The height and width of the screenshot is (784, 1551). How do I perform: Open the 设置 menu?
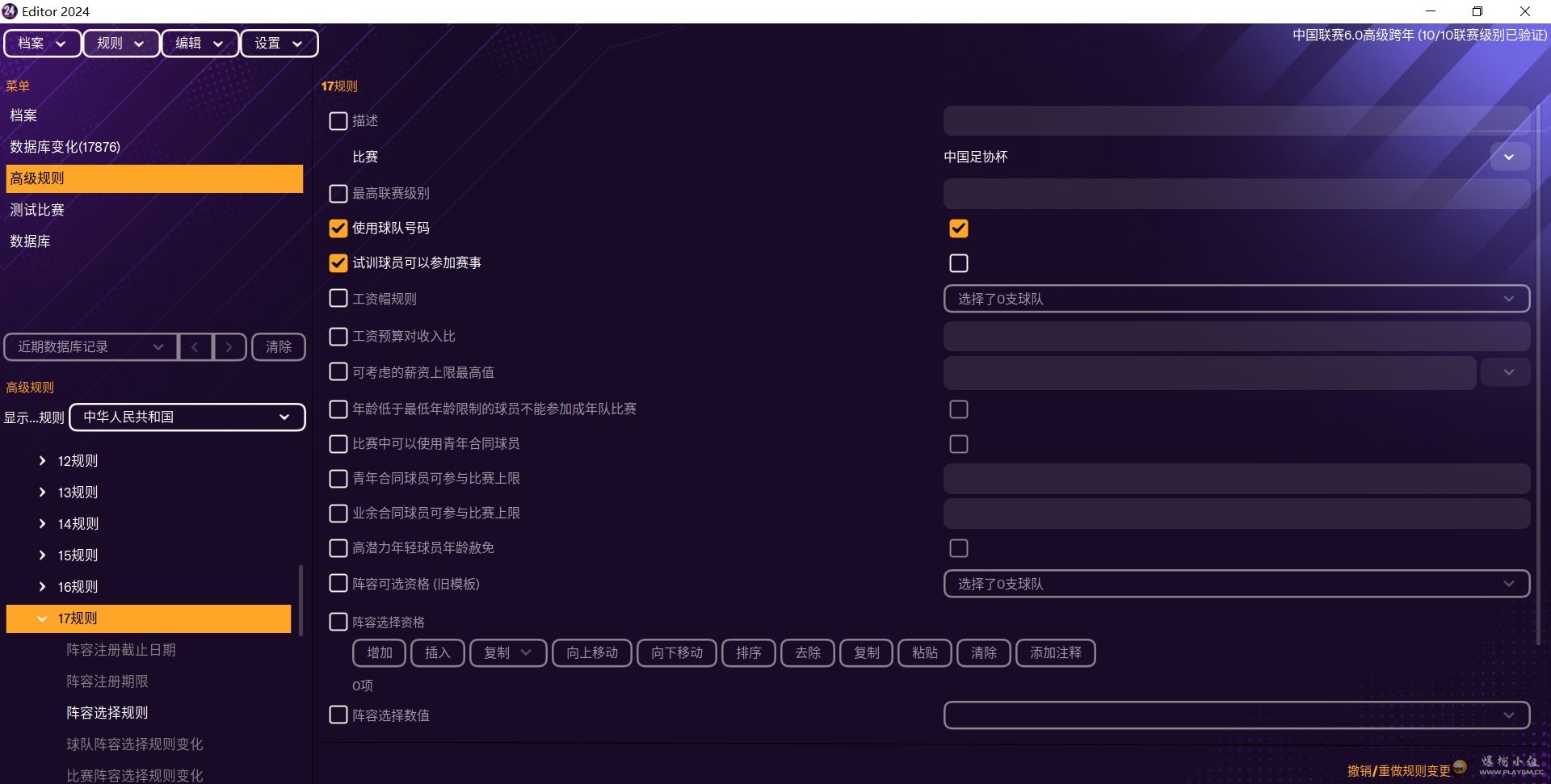click(x=279, y=44)
